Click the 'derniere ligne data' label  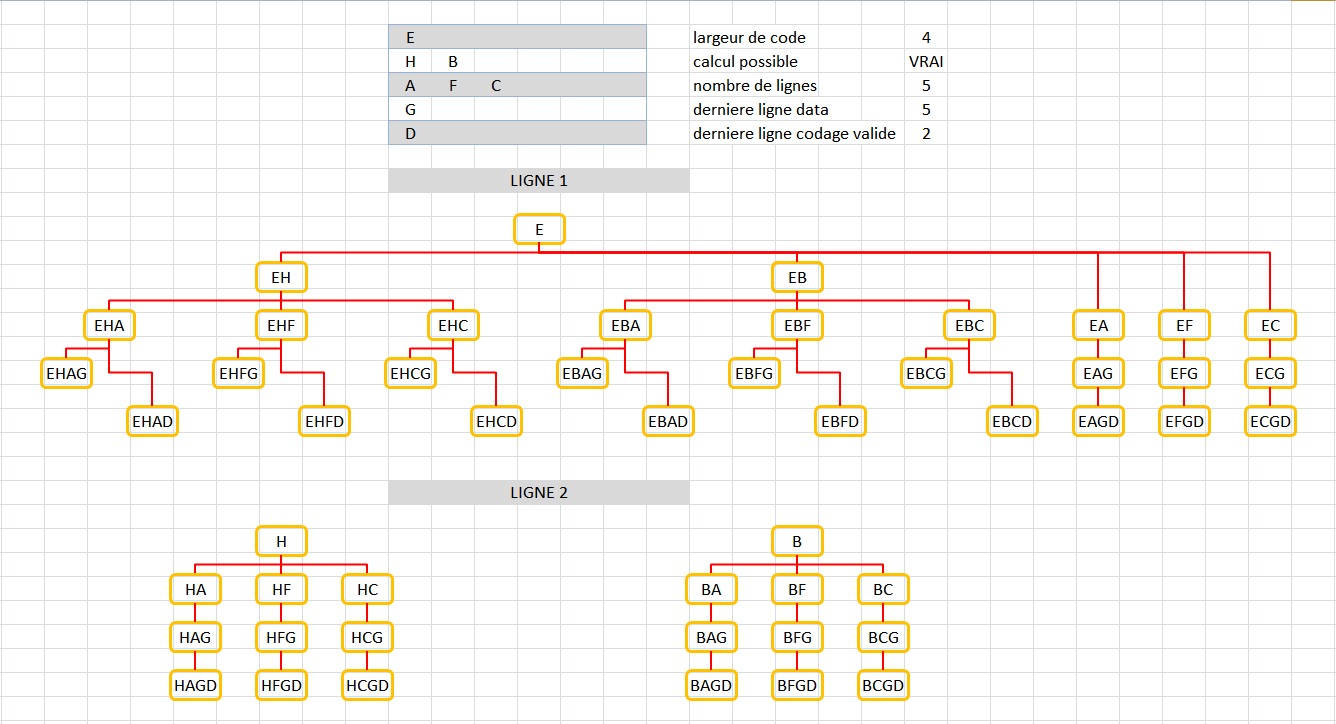761,109
